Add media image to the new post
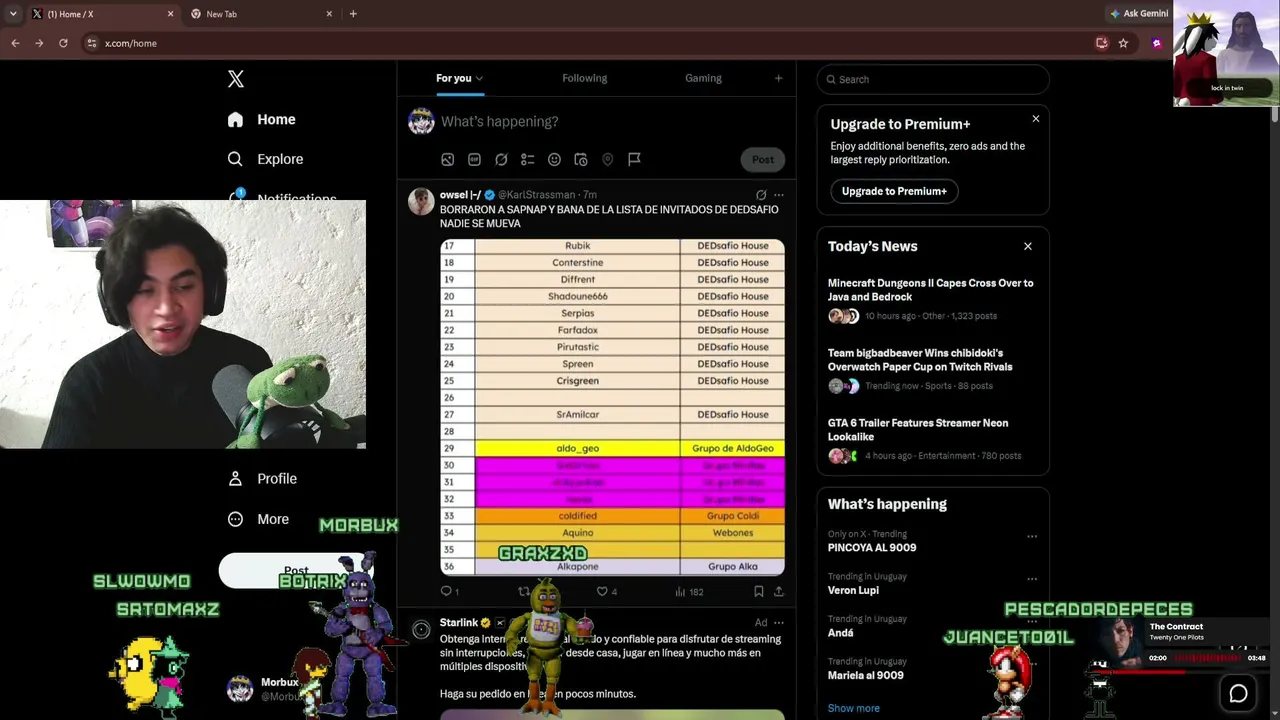1280x720 pixels. [x=448, y=159]
